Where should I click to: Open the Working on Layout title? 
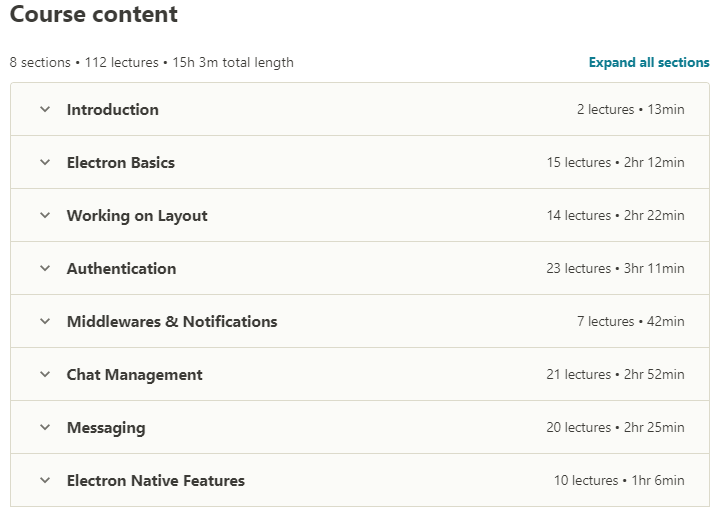click(137, 216)
